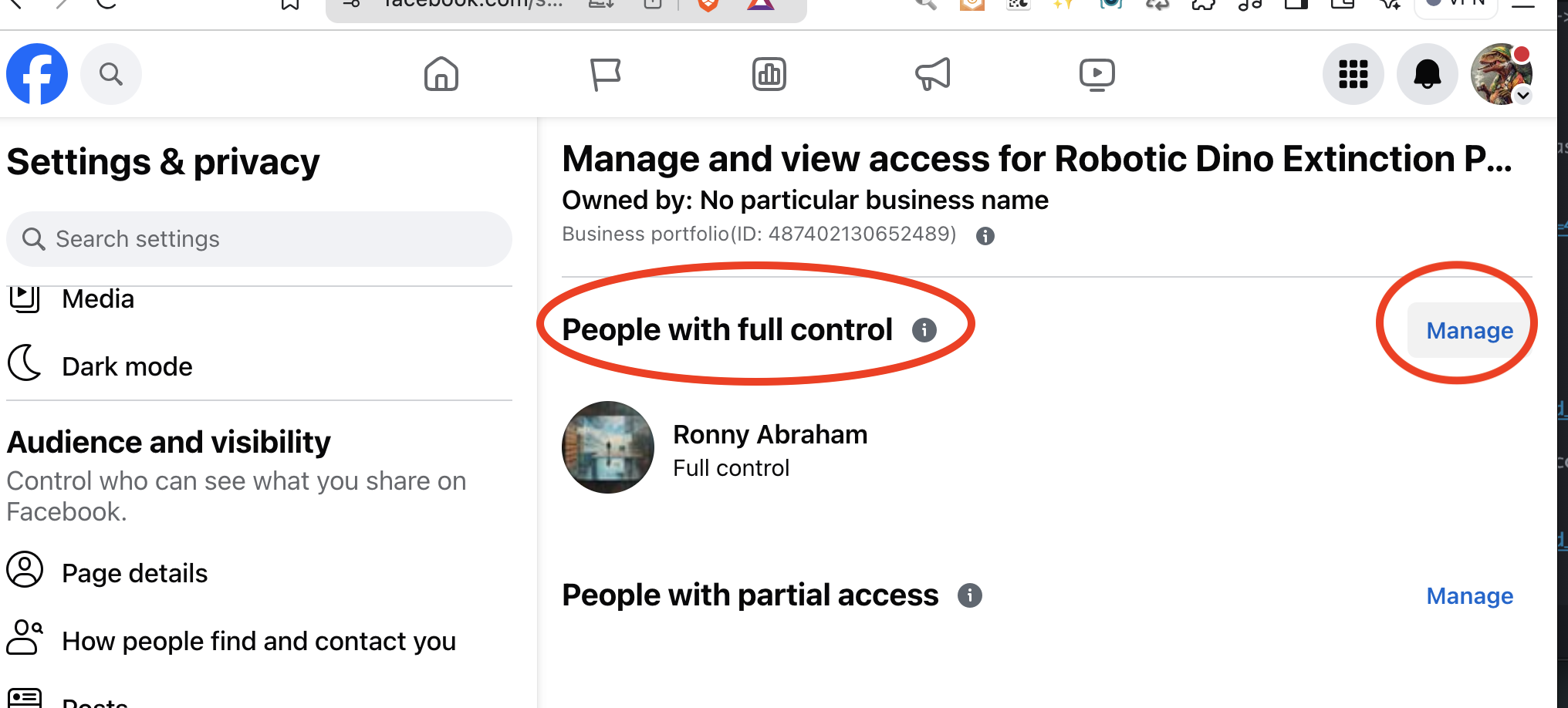The height and width of the screenshot is (708, 1568).
Task: Open Ads Manager via the megaphone icon
Action: pyautogui.click(x=933, y=74)
